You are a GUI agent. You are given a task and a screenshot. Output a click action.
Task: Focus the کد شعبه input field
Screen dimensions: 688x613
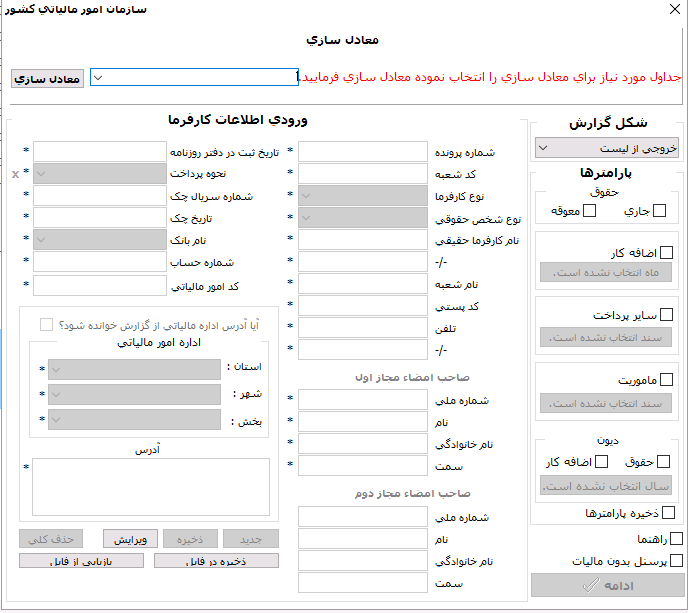(363, 173)
